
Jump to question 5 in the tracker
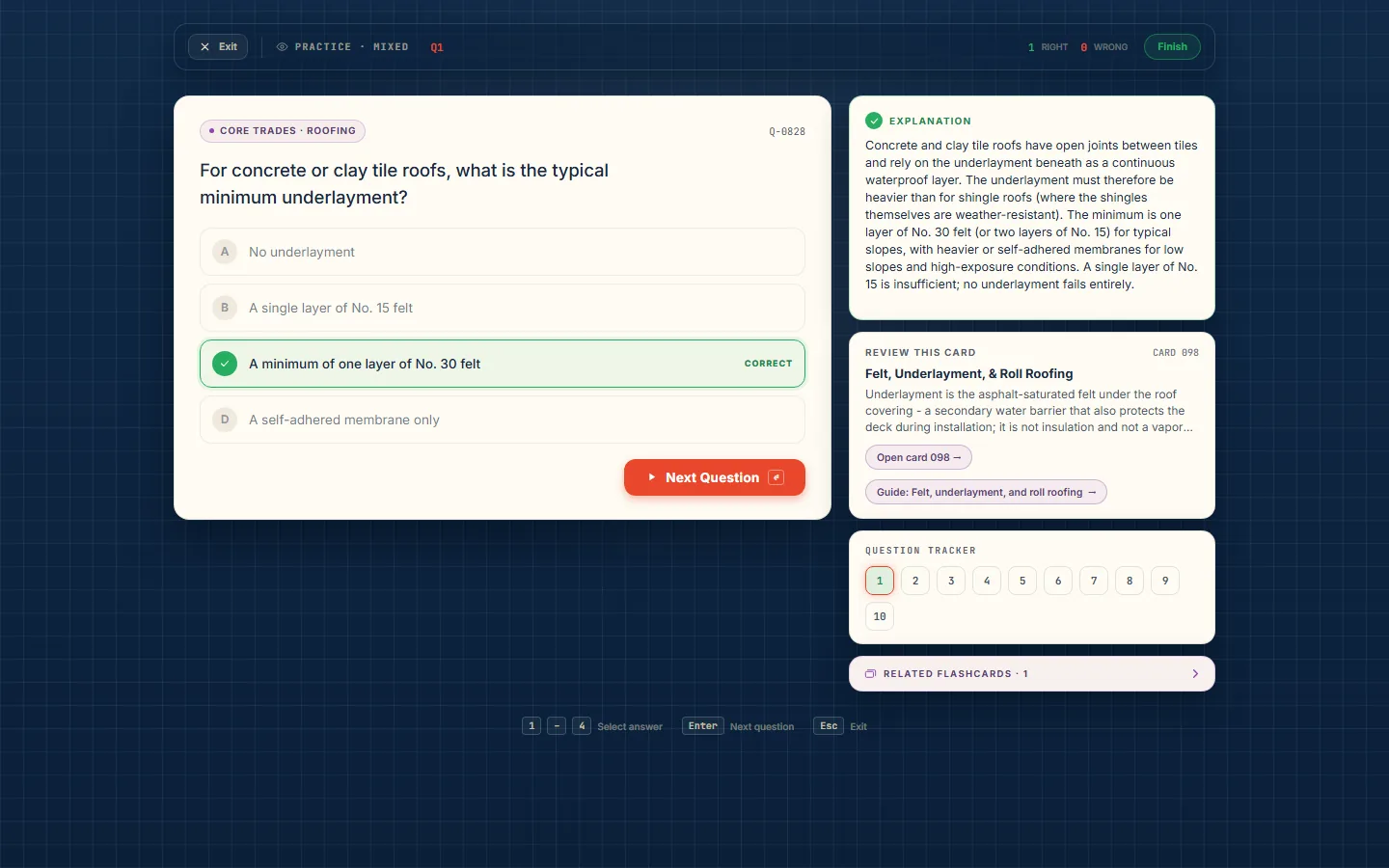pos(1022,581)
